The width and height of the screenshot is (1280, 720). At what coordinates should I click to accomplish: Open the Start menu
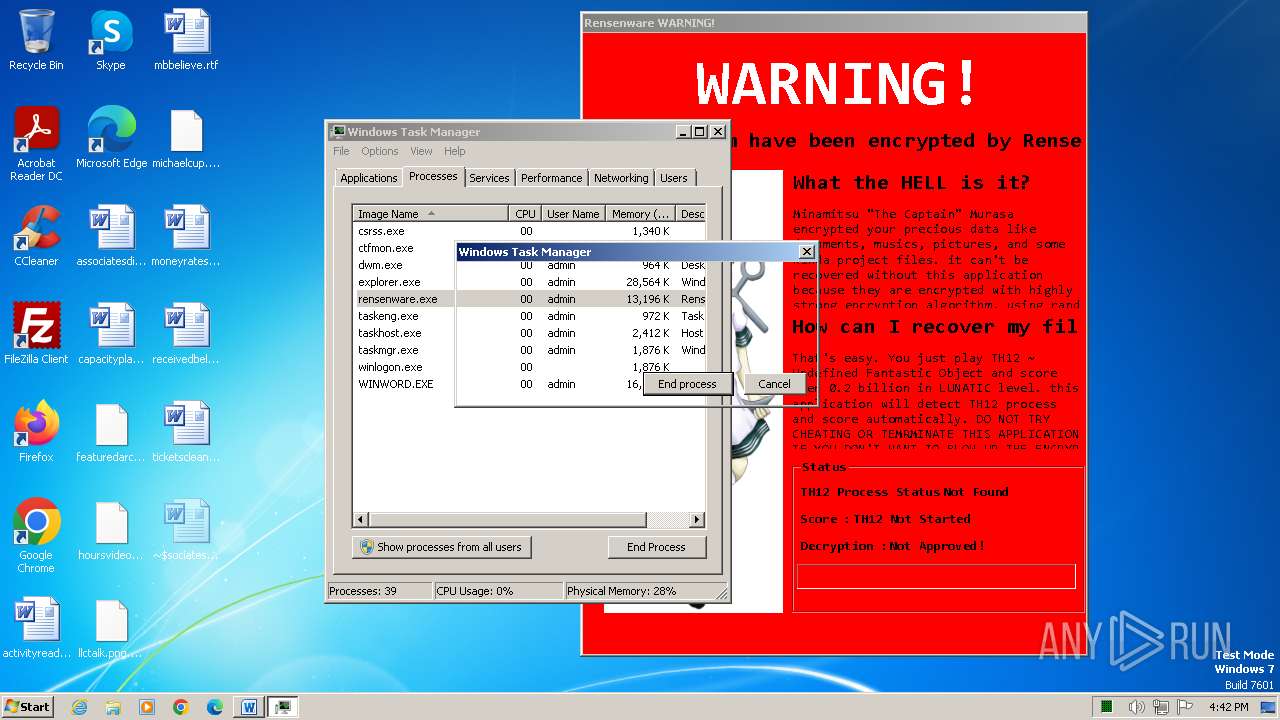27,706
